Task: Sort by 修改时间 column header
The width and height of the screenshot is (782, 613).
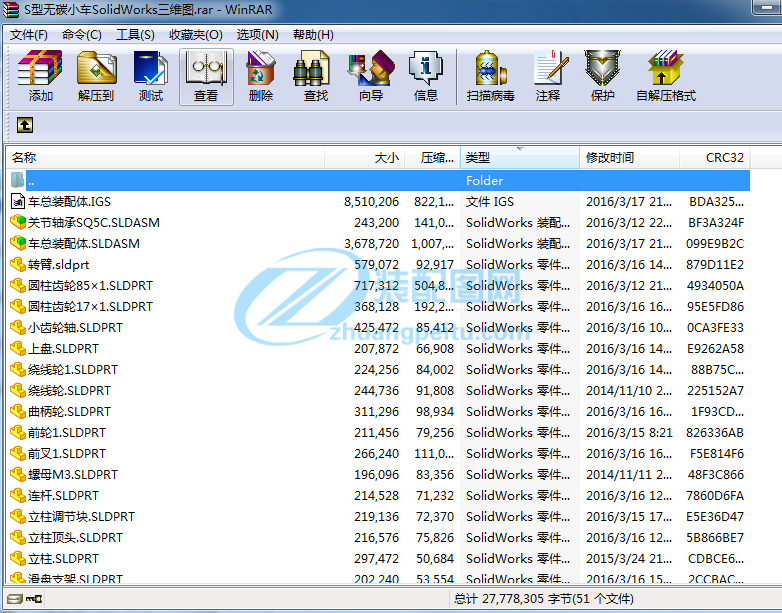Action: (629, 158)
